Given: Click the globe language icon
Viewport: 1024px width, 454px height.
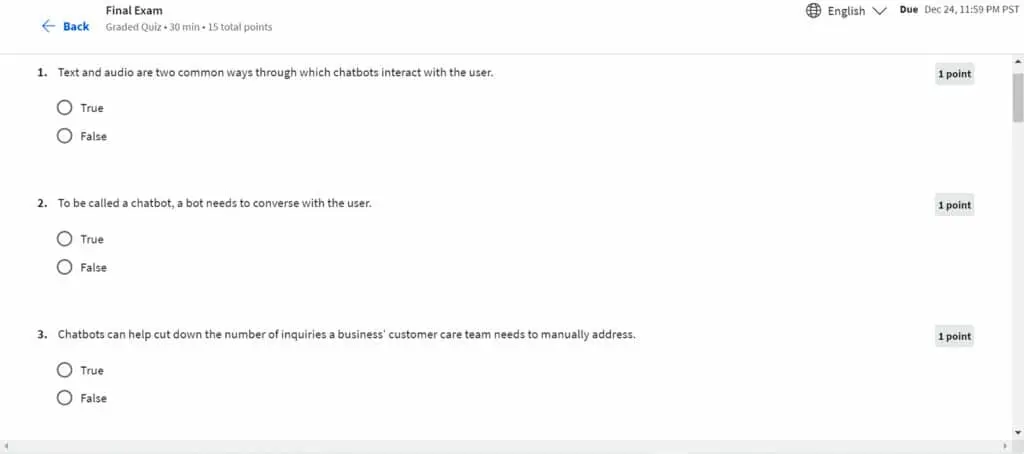Looking at the screenshot, I should (x=813, y=10).
